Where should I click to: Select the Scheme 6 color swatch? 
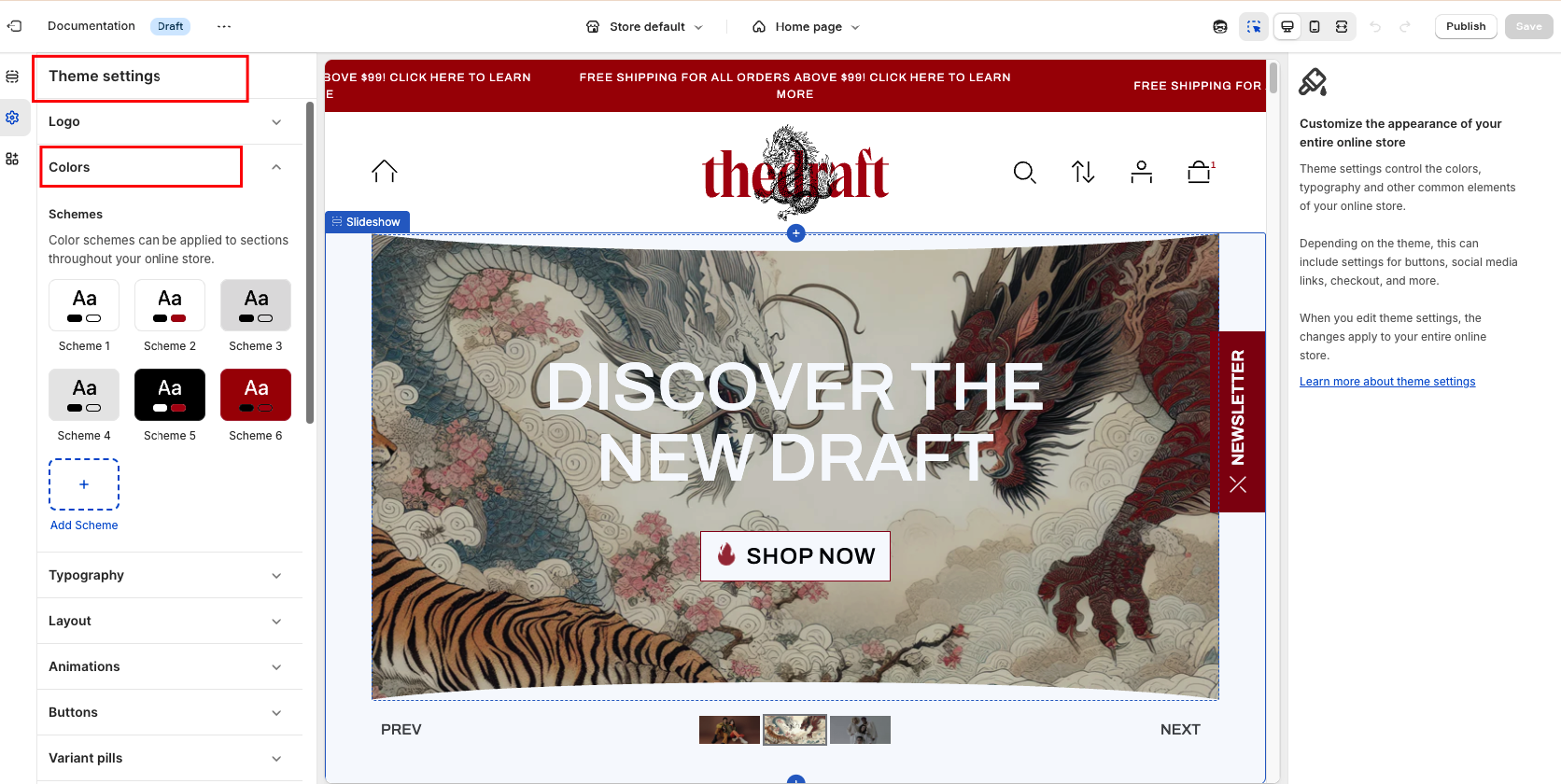pyautogui.click(x=256, y=395)
